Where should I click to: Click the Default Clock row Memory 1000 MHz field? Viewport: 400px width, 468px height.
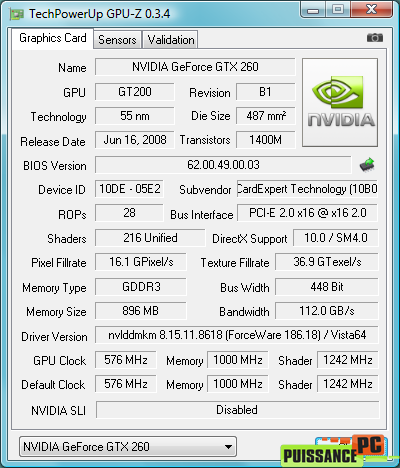(238, 384)
